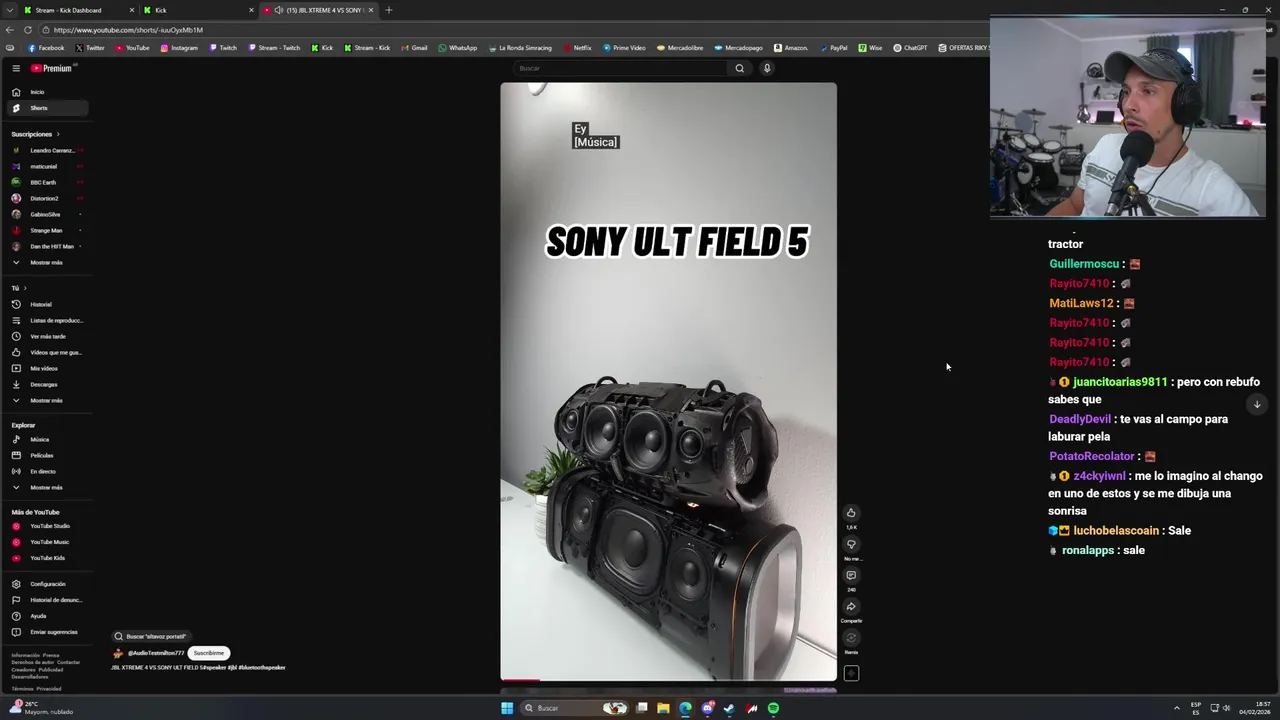Click the YouTube Premium logo
Viewport: 1280px width, 720px height.
pyautogui.click(x=53, y=68)
